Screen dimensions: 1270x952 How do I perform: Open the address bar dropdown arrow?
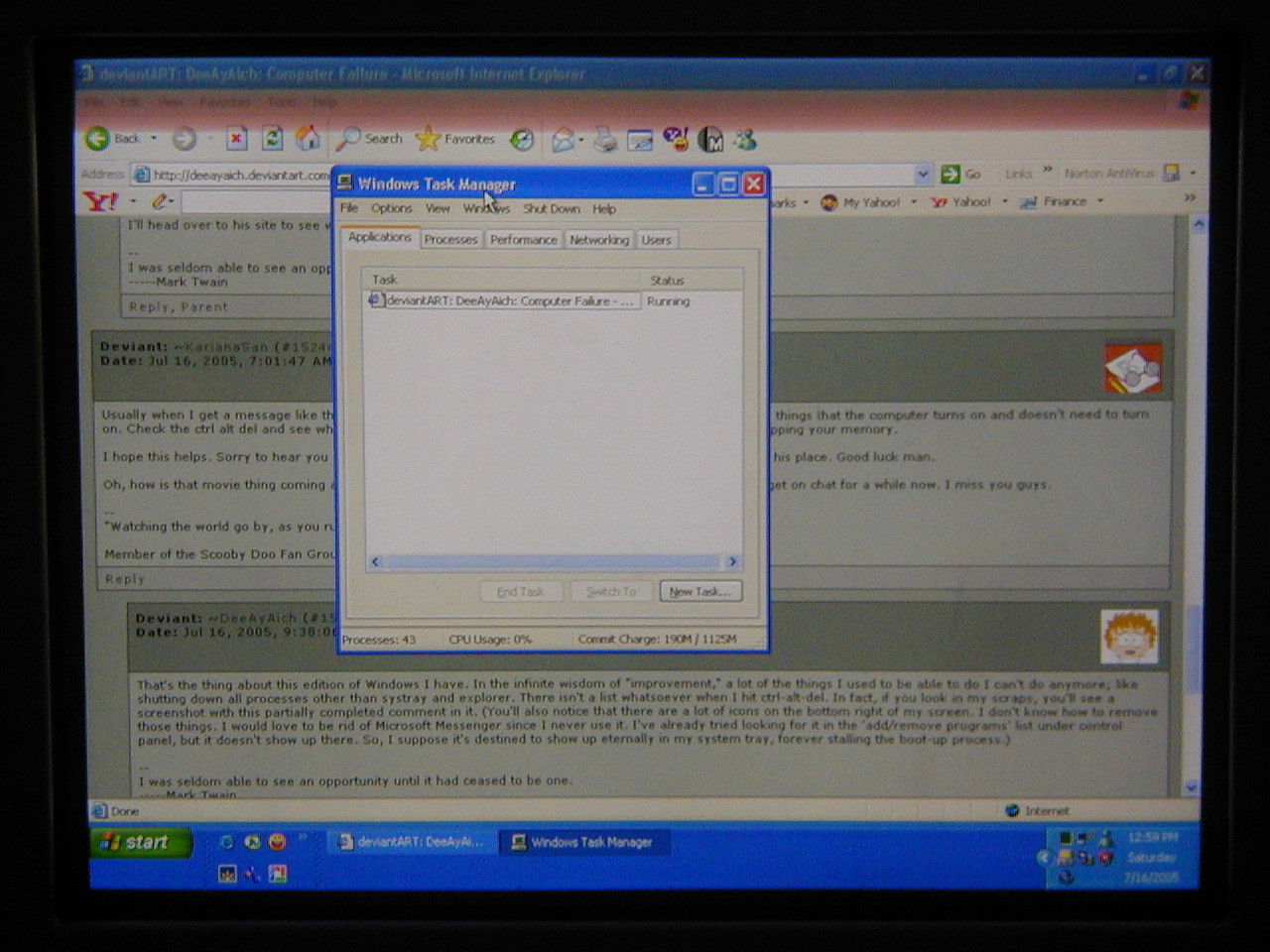pos(923,174)
